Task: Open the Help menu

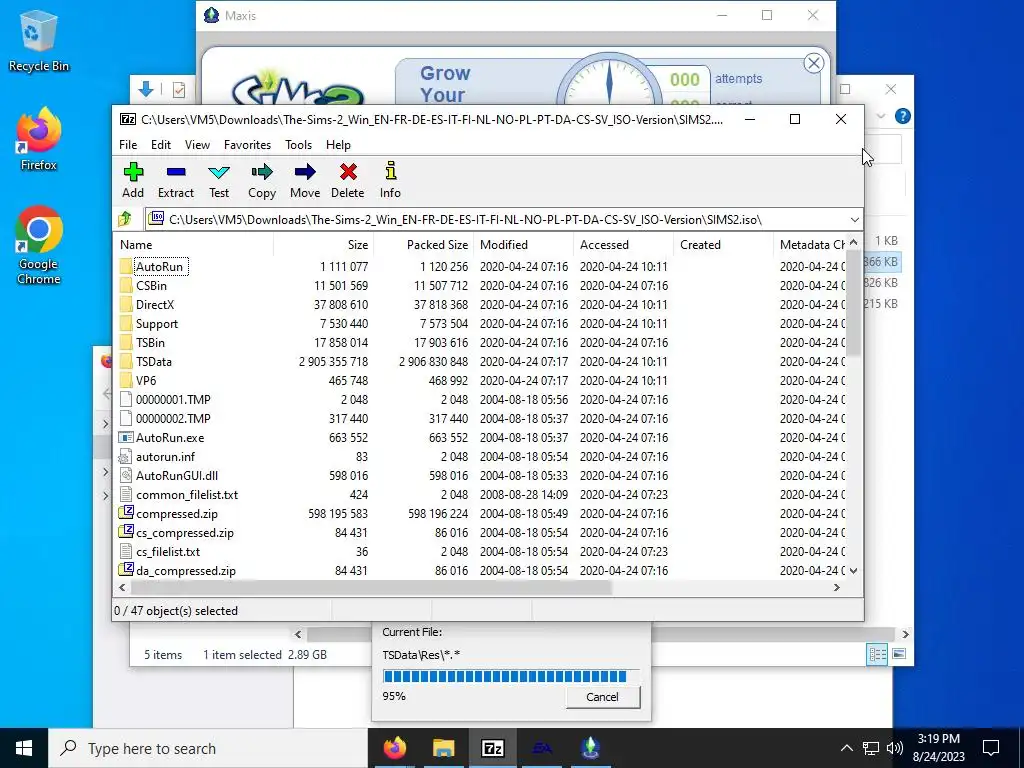Action: click(x=338, y=145)
